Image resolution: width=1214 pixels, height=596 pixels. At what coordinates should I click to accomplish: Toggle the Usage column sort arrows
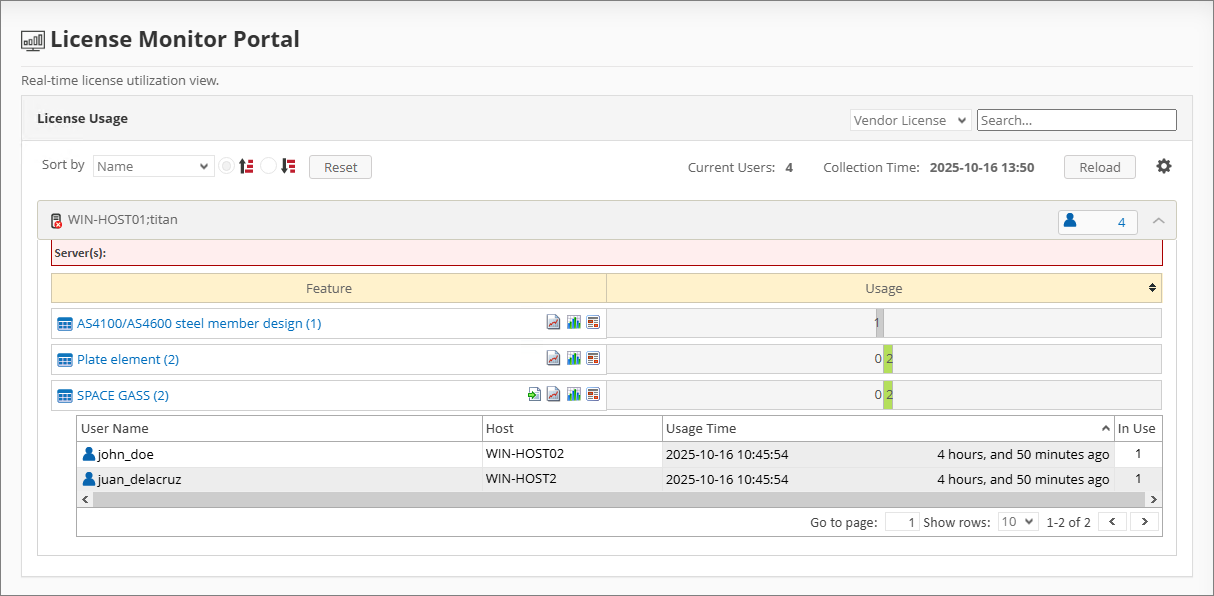coord(1151,288)
